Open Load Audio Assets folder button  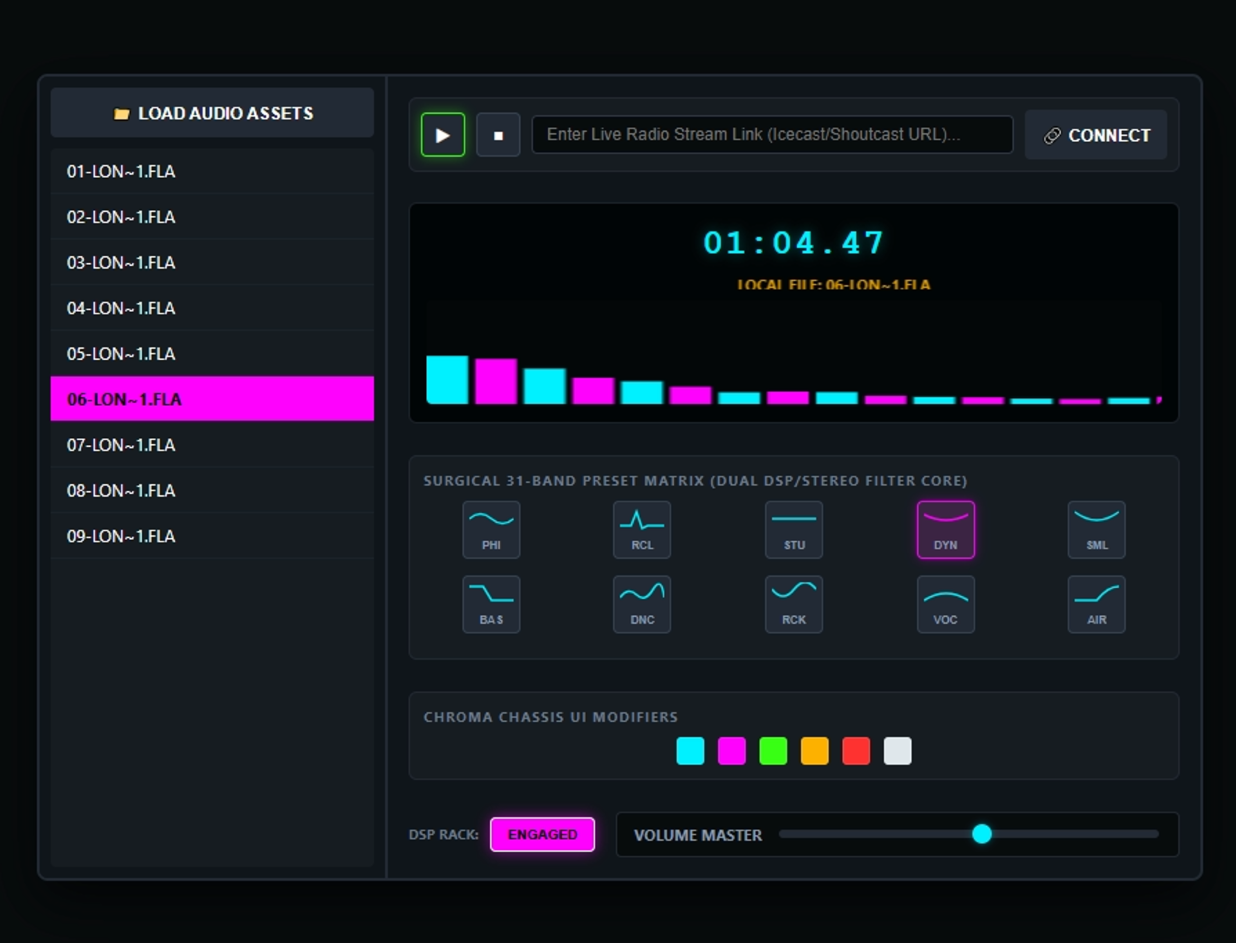[212, 113]
